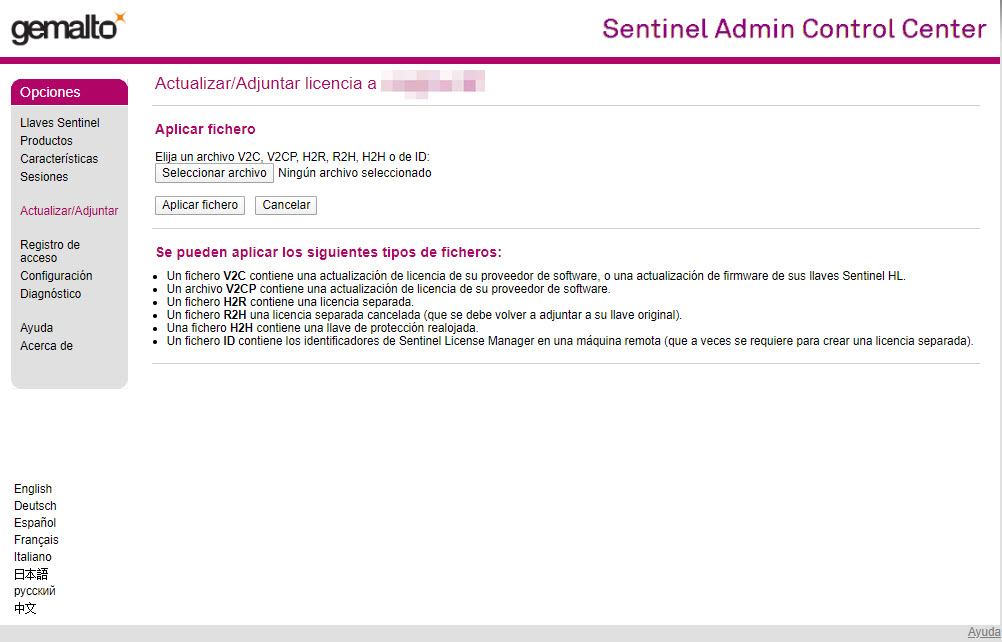Screen dimensions: 1002x642
Task: View the Características page
Action: pos(58,158)
